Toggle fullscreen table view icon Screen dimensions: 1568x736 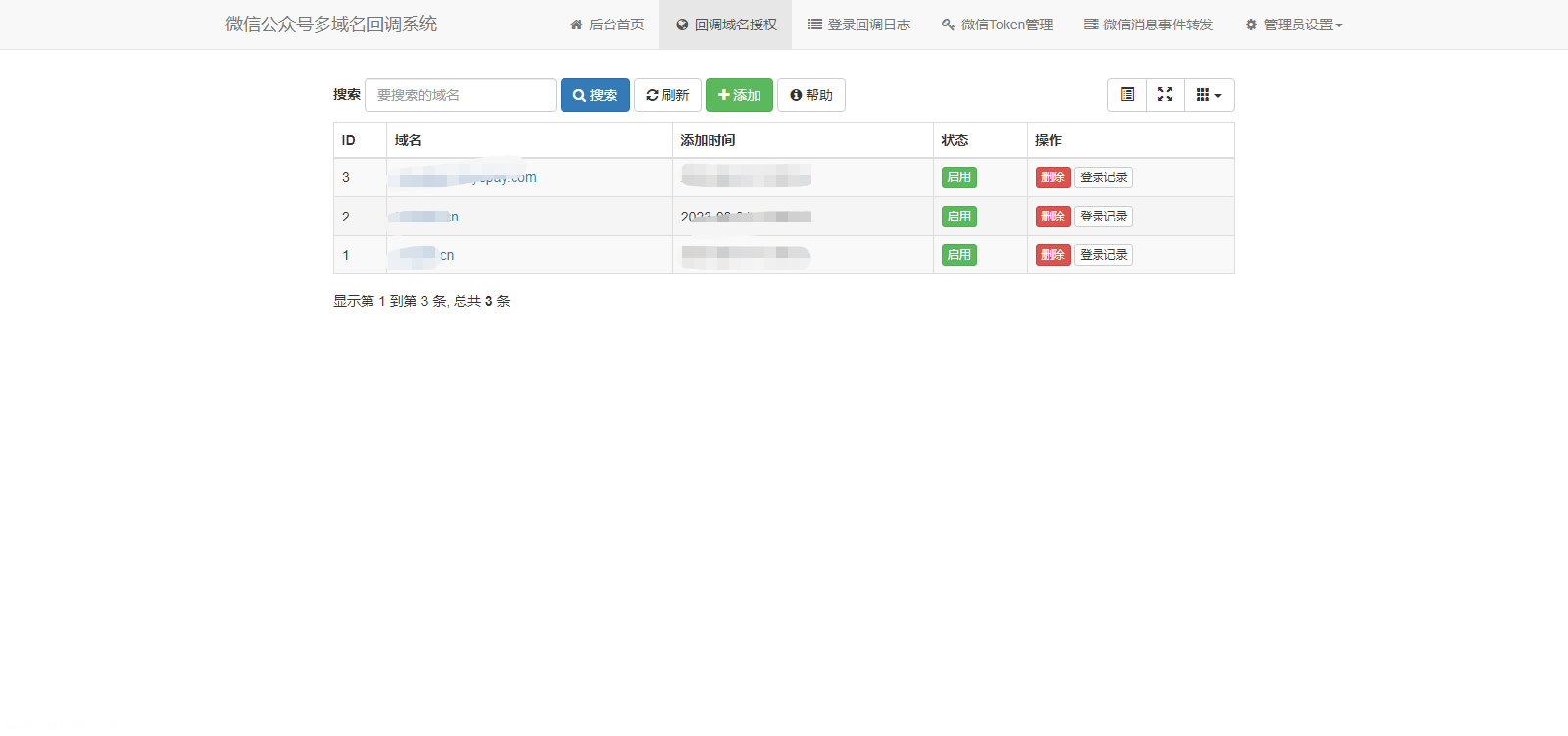point(1165,95)
